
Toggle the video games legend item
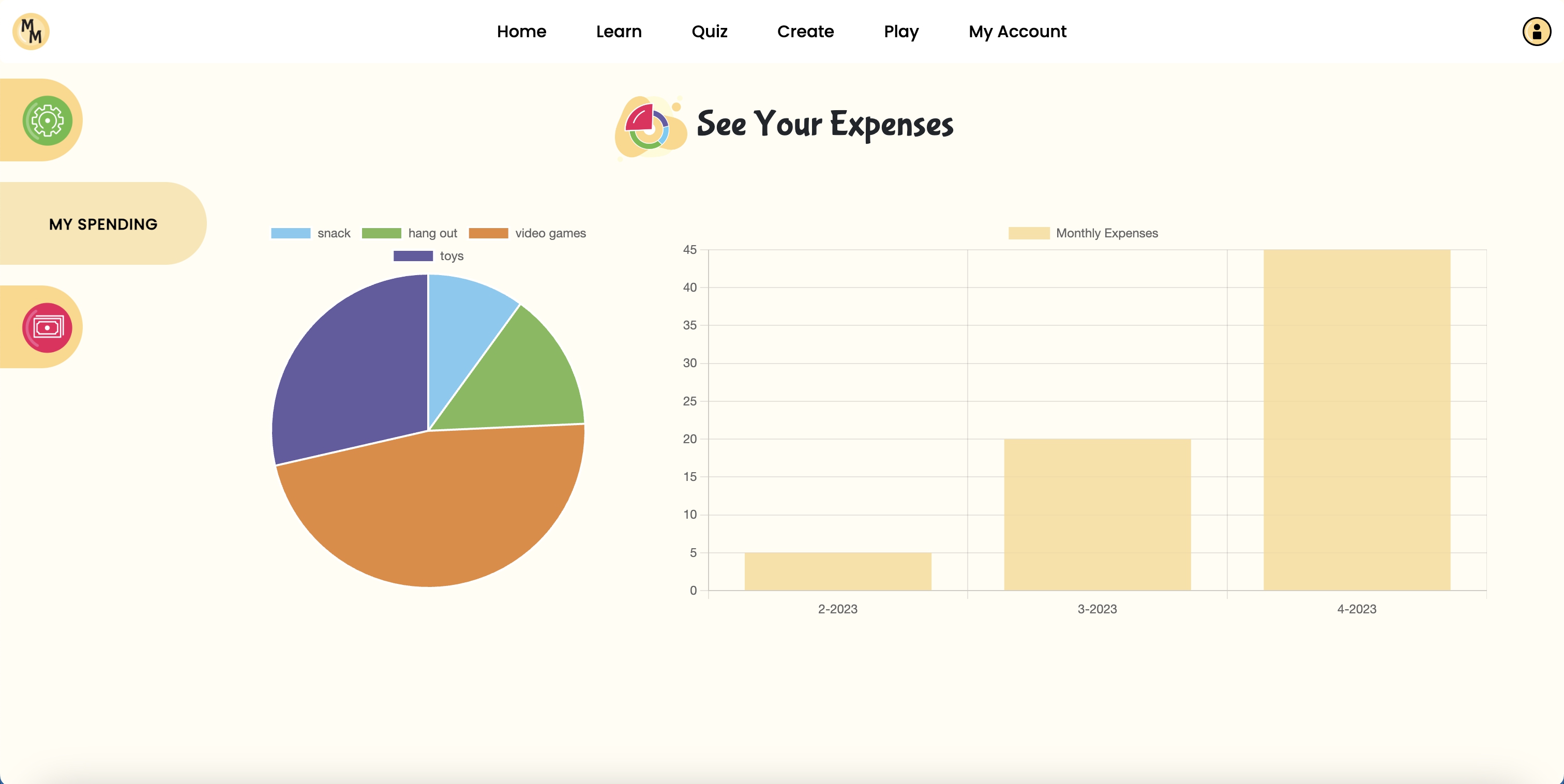tap(527, 233)
